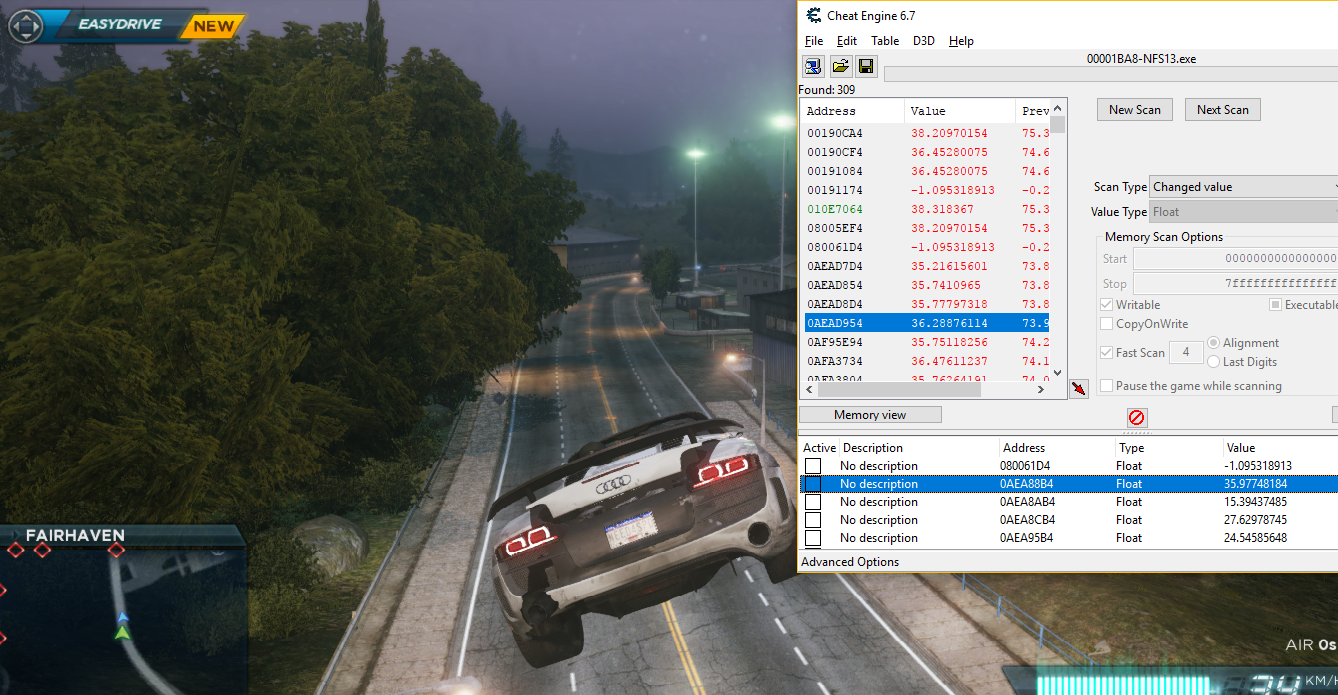Click the Stop address input field
This screenshot has width=1338, height=695.
click(1235, 284)
